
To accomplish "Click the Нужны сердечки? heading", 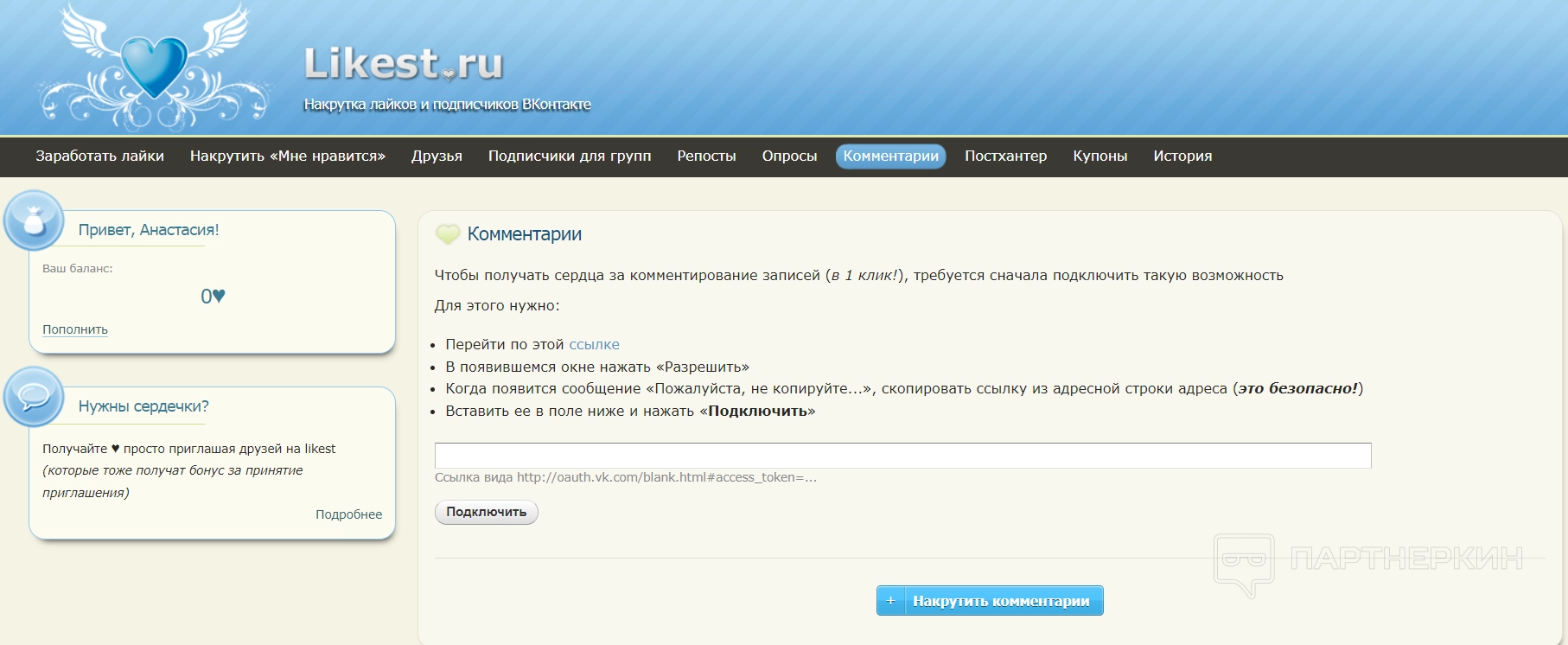I will (143, 406).
